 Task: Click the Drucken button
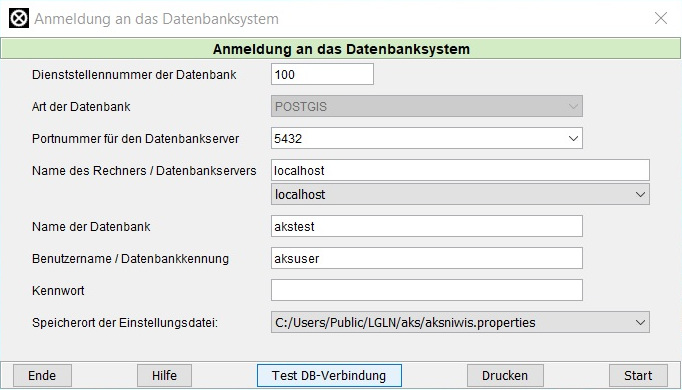505,376
